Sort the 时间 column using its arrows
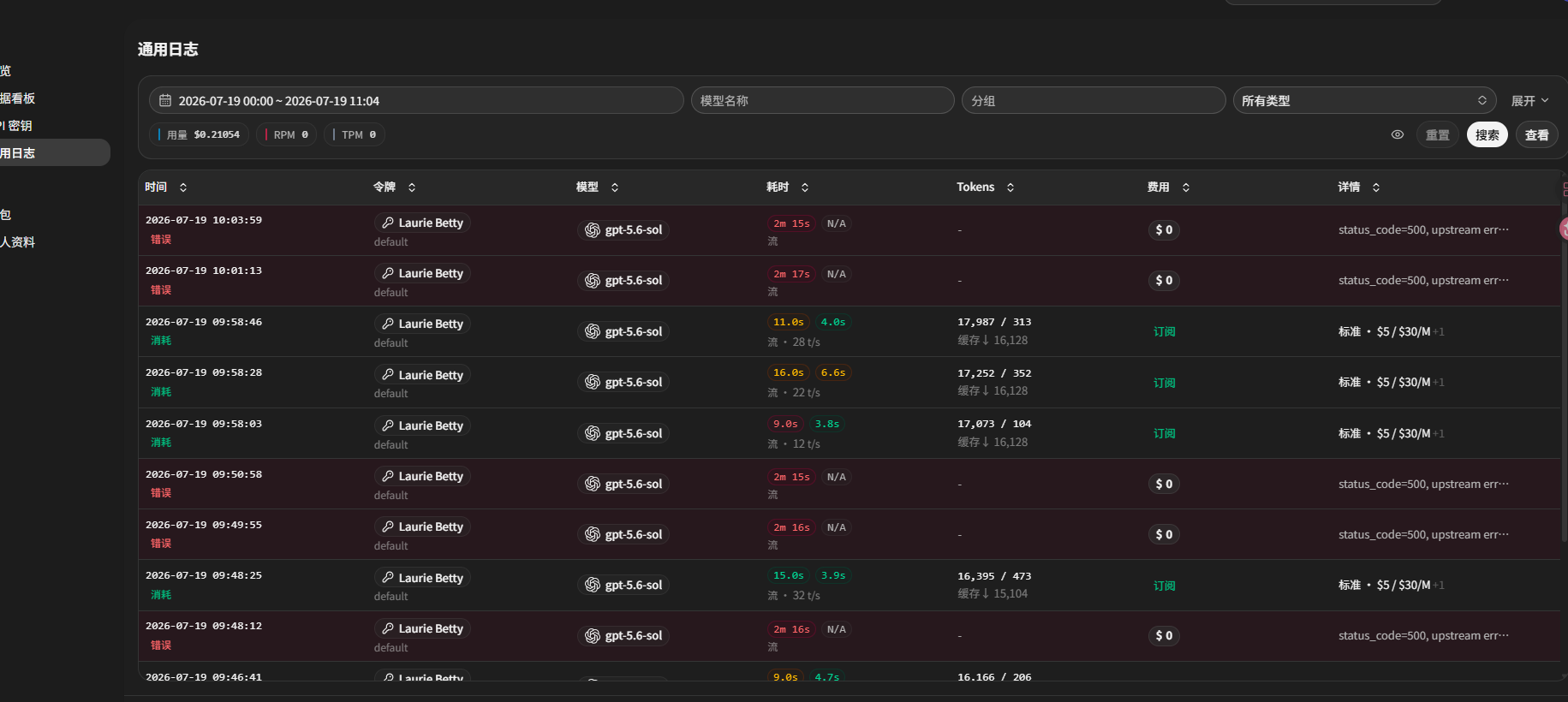 (x=183, y=187)
